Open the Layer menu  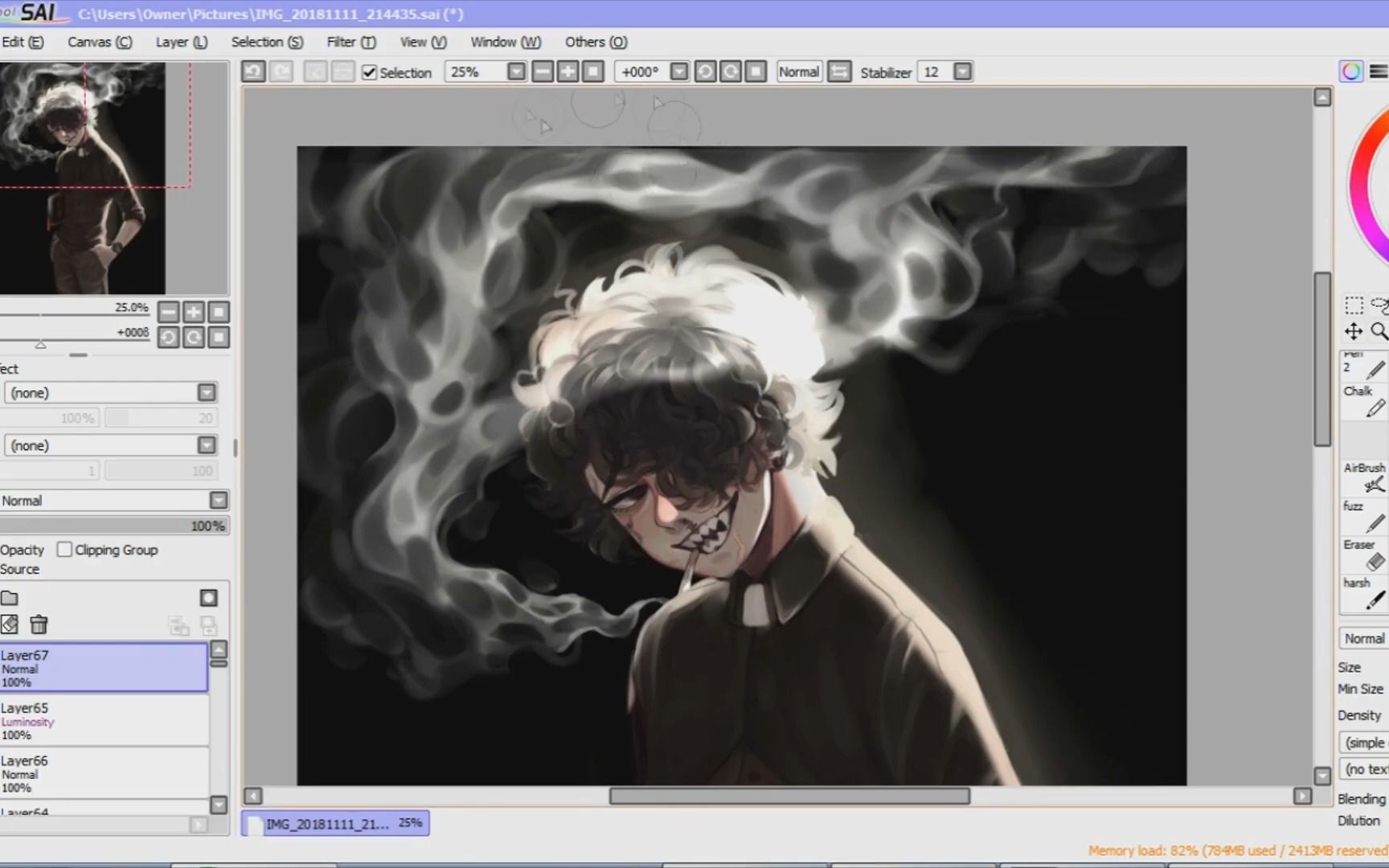(182, 42)
